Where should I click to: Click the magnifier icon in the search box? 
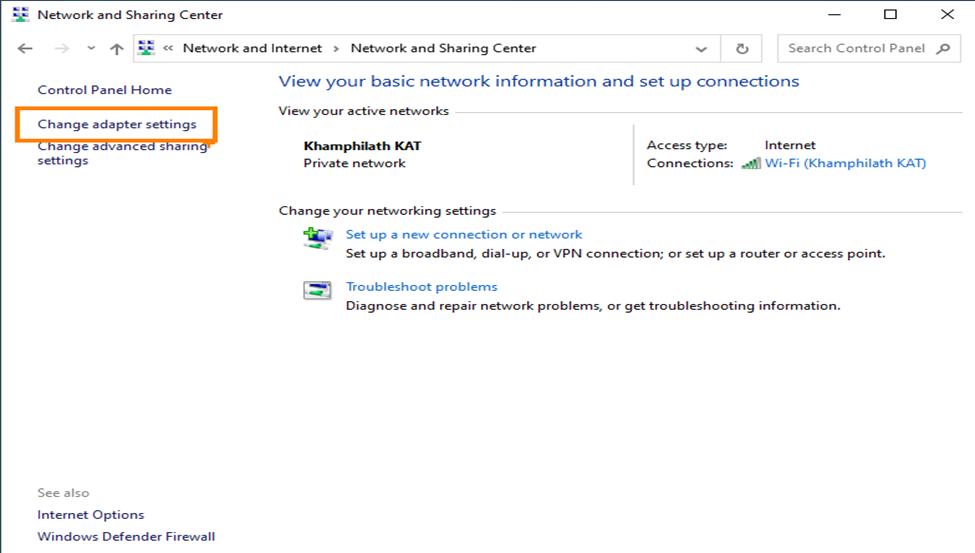[943, 48]
